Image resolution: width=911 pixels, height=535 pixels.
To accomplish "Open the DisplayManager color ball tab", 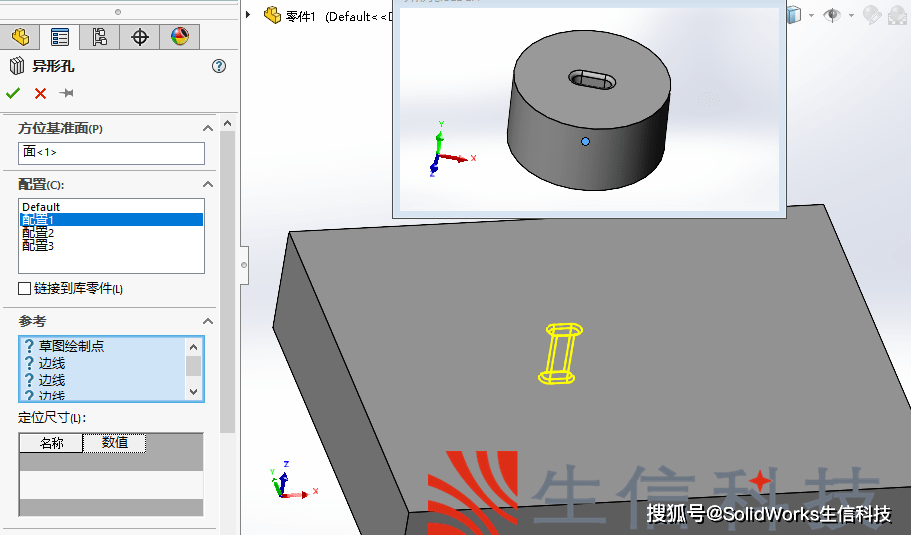I will click(180, 37).
